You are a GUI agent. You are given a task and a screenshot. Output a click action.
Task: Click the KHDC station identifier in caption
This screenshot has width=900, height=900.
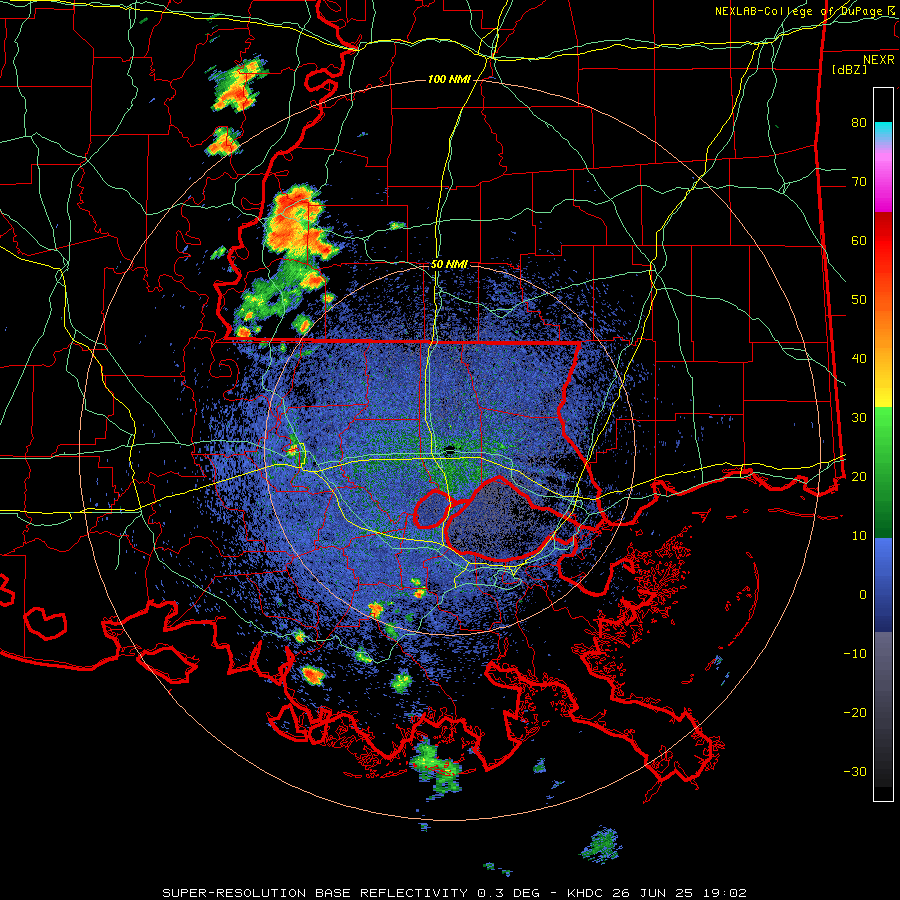(585, 893)
